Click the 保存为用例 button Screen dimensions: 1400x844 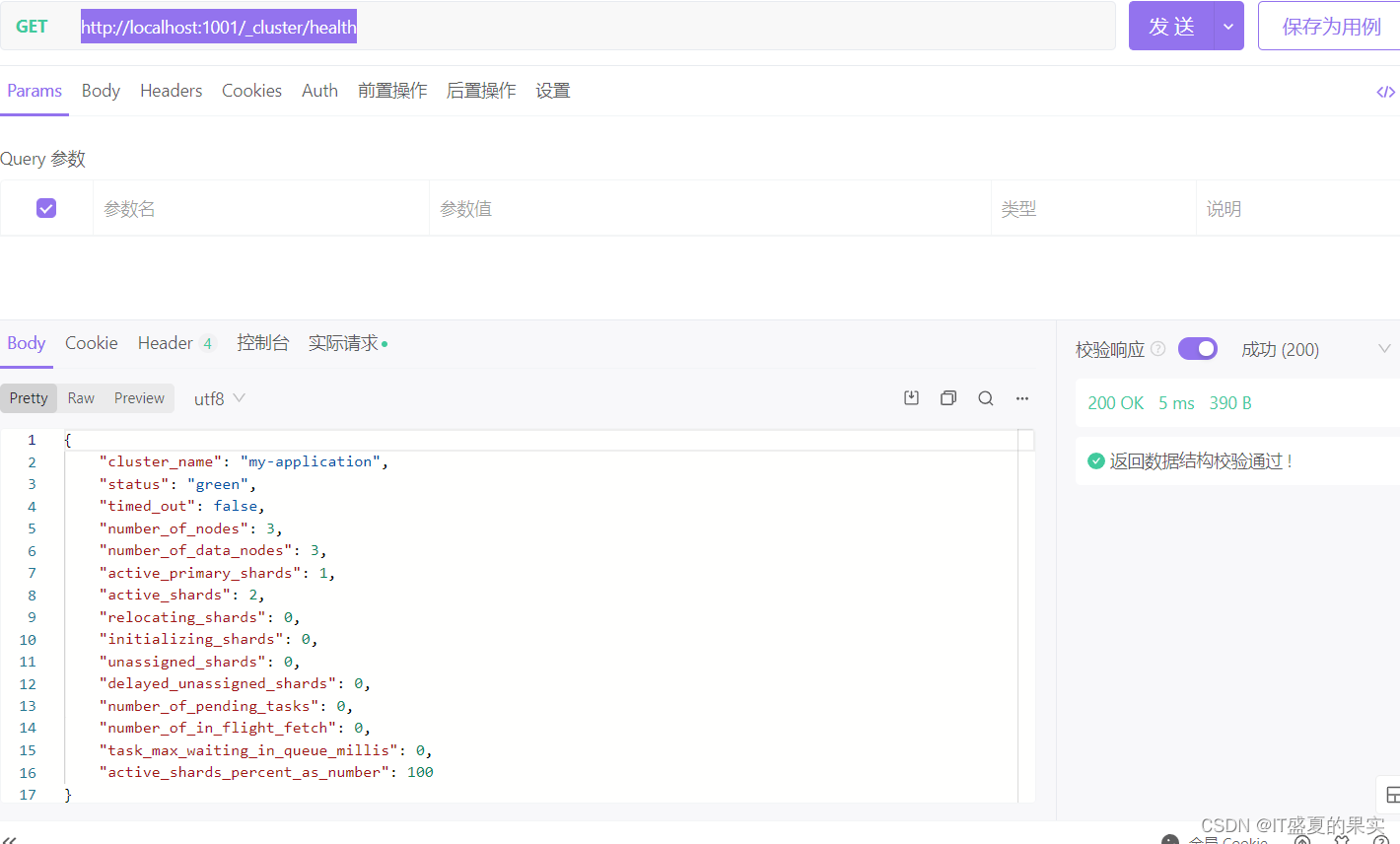(1330, 27)
